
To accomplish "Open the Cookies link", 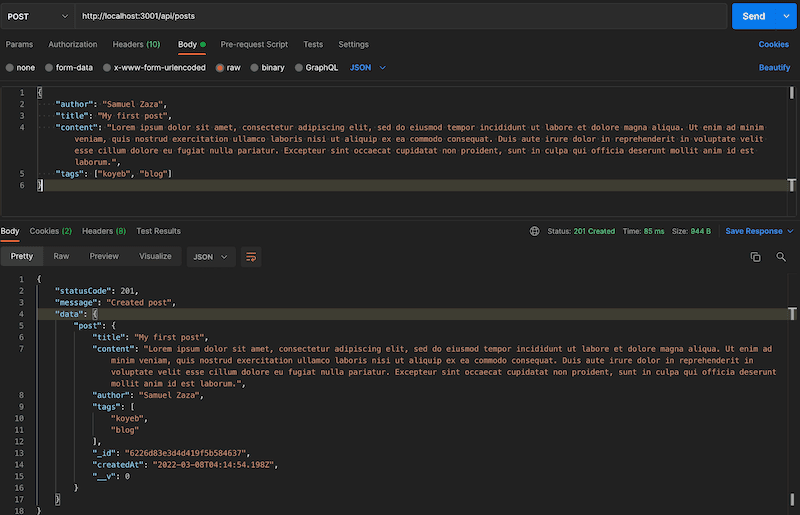I will tap(773, 44).
